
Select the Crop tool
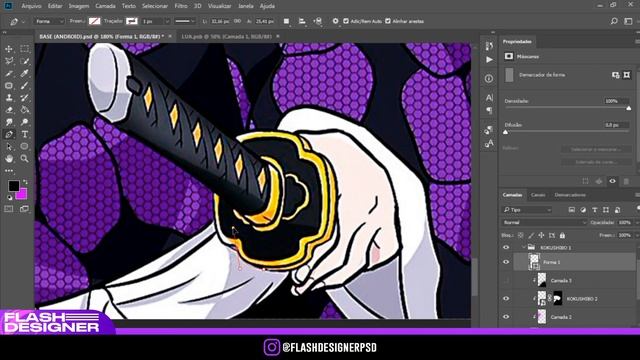(9, 73)
